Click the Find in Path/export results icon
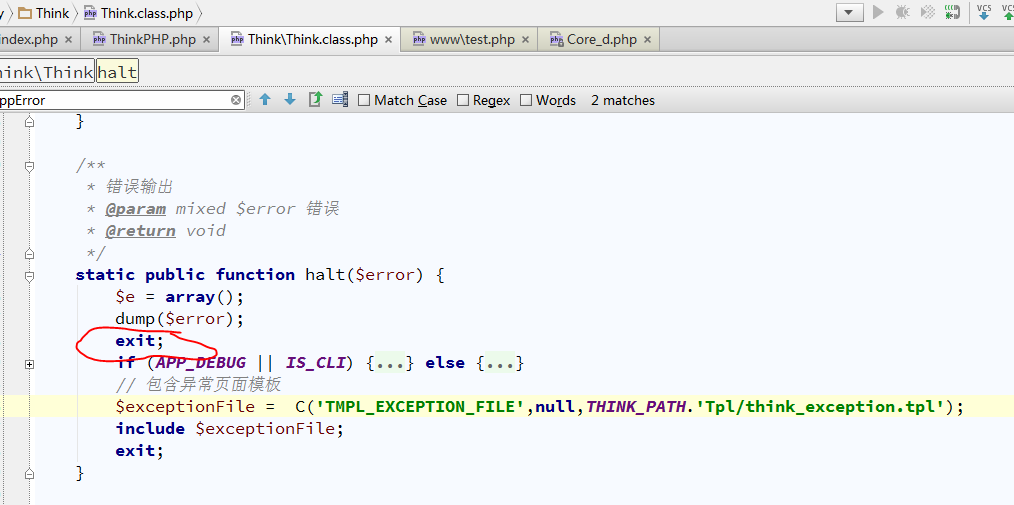 (315, 100)
